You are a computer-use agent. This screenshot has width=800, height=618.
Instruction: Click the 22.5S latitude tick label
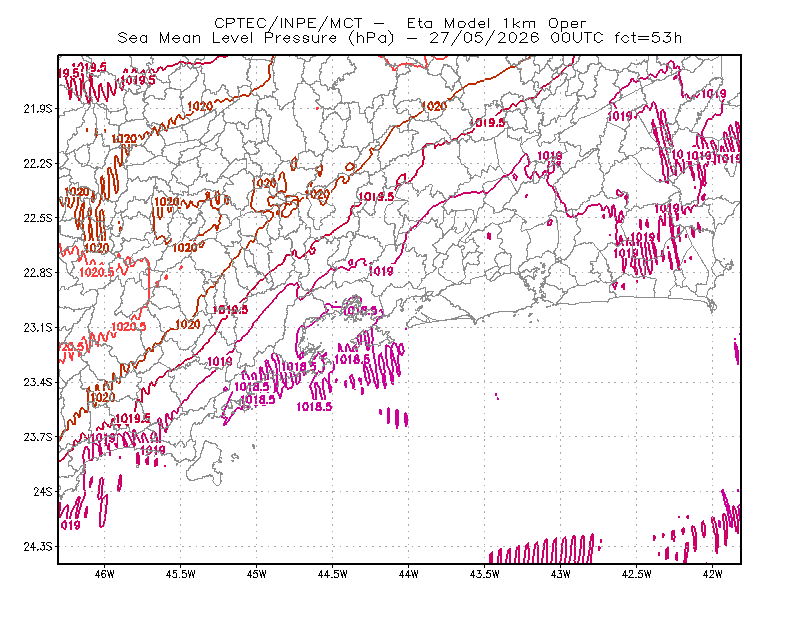click(x=38, y=218)
